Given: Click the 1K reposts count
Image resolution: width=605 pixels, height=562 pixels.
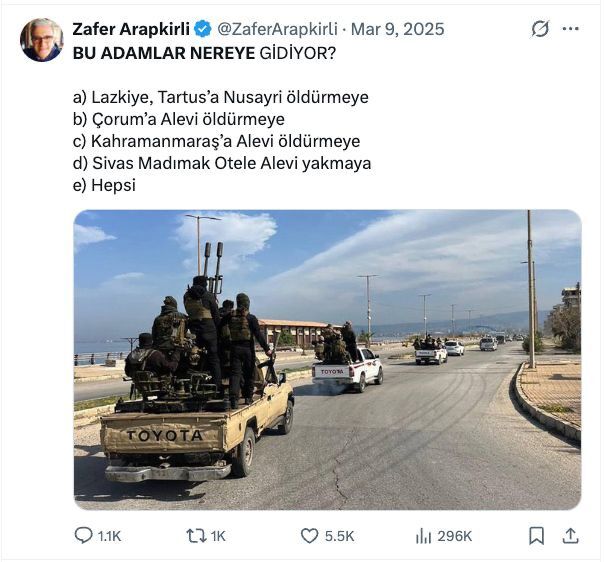Looking at the screenshot, I should tap(218, 536).
